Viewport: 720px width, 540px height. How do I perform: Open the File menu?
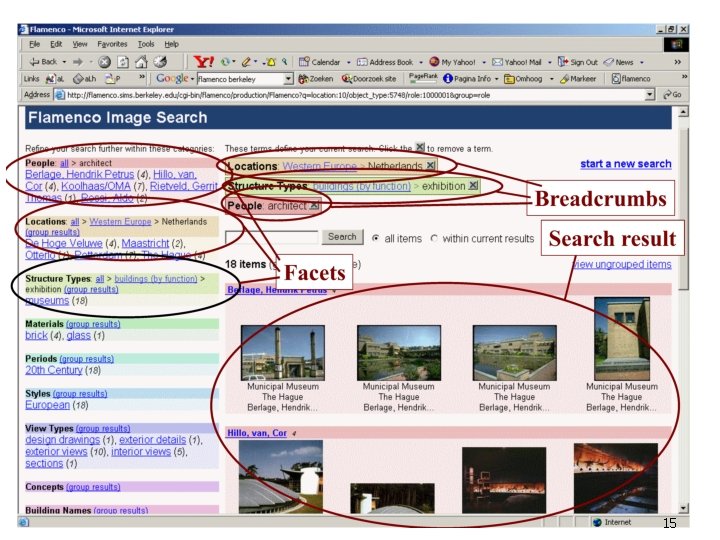pyautogui.click(x=34, y=44)
